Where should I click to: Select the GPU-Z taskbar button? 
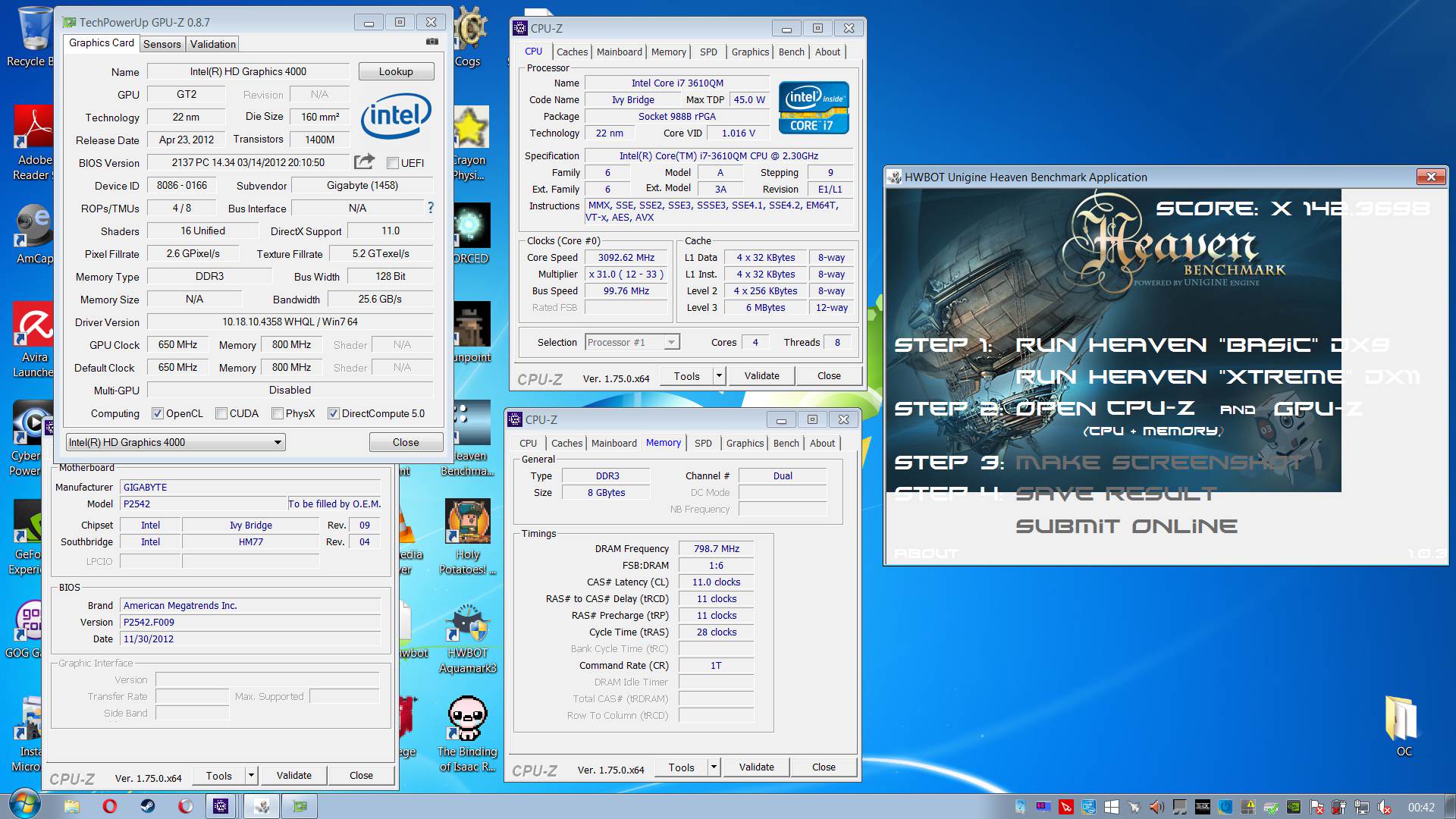(x=300, y=806)
